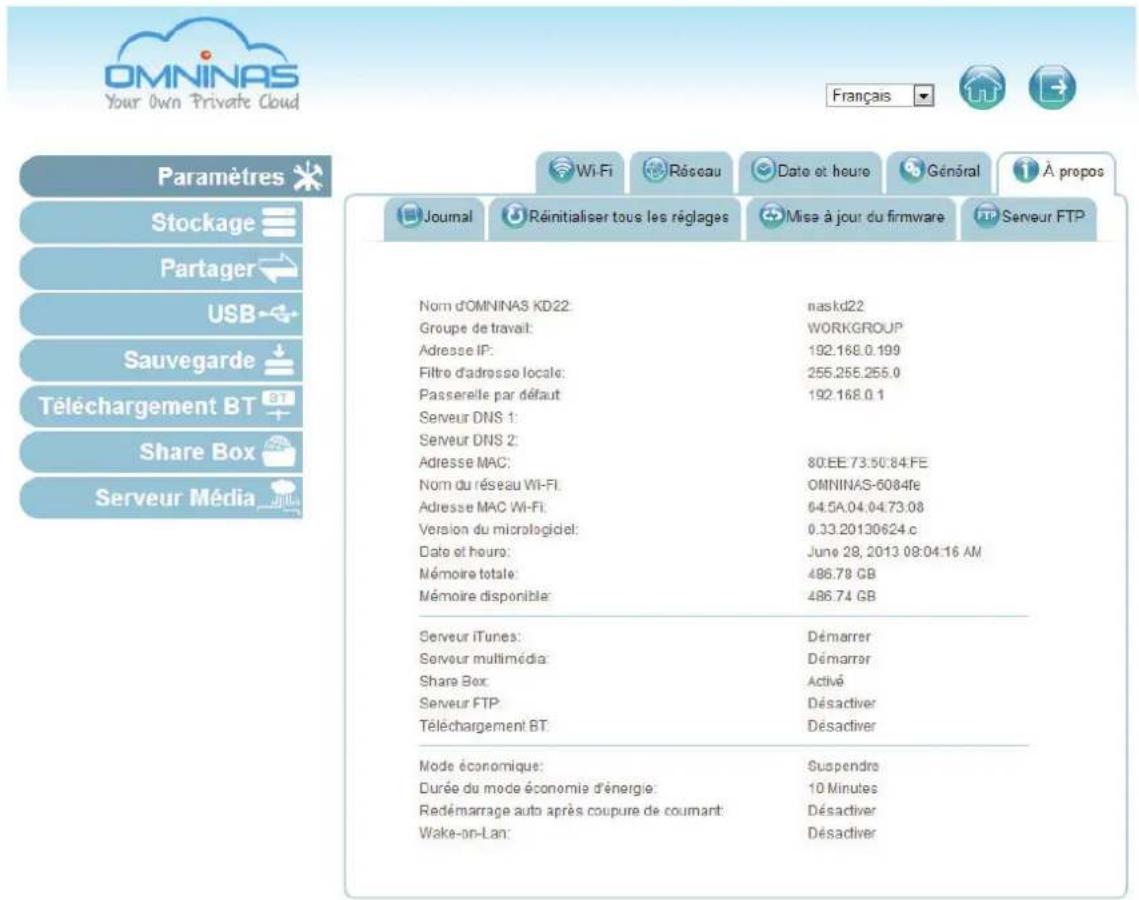
Task: Select the À propos tab
Action: tap(1057, 171)
